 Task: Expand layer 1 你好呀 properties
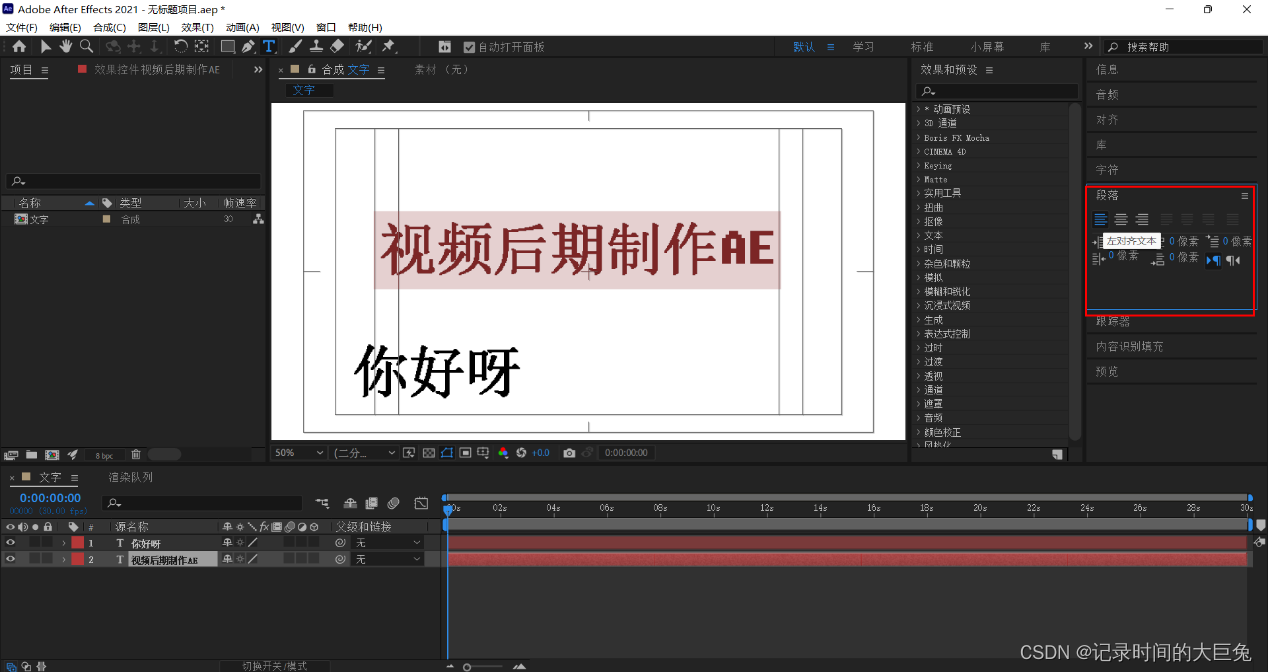point(64,543)
